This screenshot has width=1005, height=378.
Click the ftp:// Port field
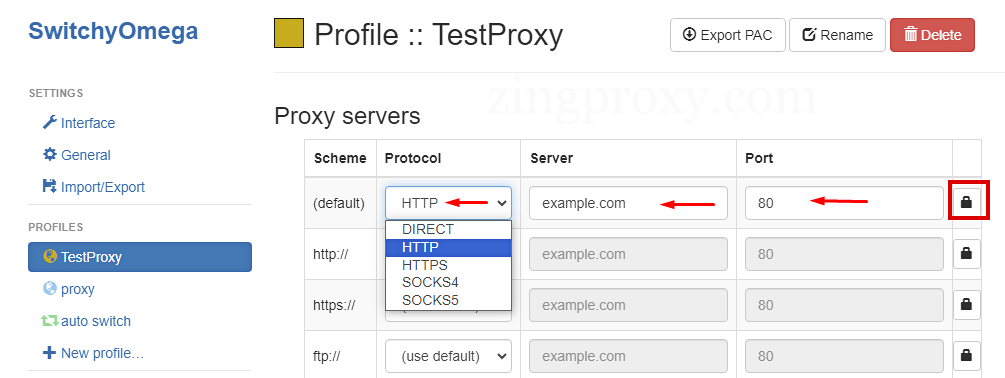844,356
